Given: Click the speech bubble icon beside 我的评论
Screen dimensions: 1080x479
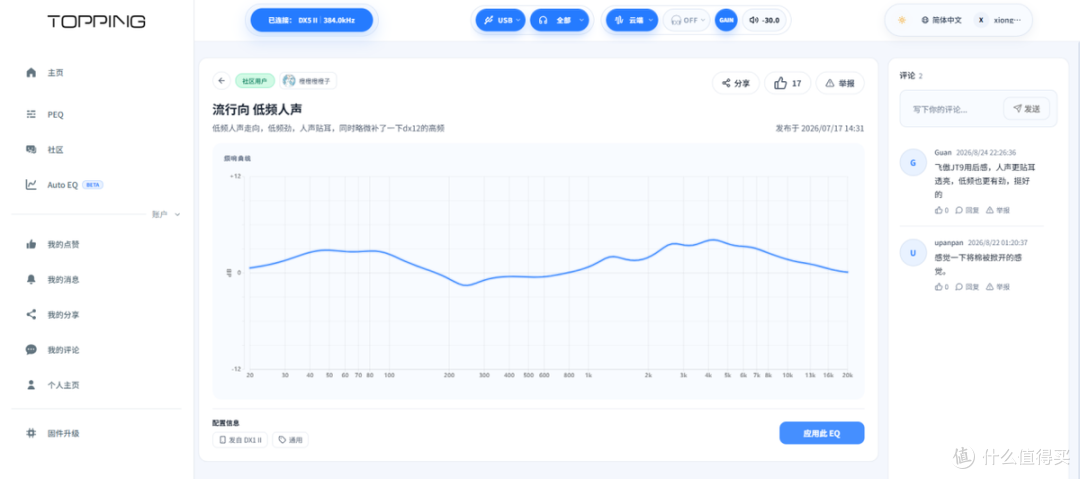Looking at the screenshot, I should click(x=30, y=349).
